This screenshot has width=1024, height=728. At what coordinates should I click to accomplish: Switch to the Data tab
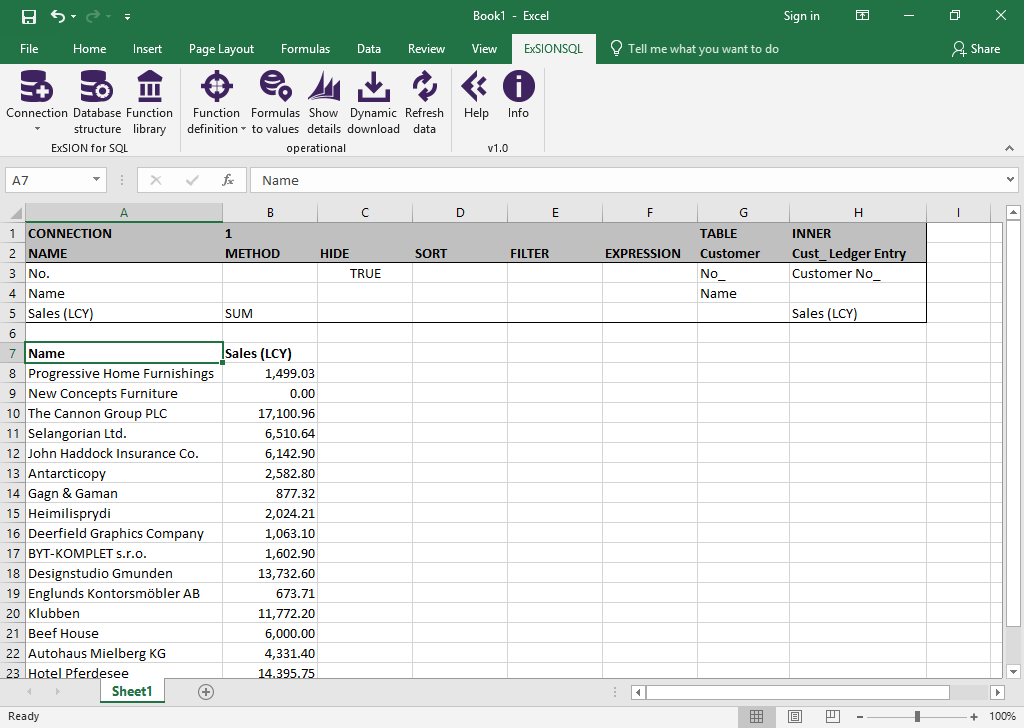click(x=369, y=49)
